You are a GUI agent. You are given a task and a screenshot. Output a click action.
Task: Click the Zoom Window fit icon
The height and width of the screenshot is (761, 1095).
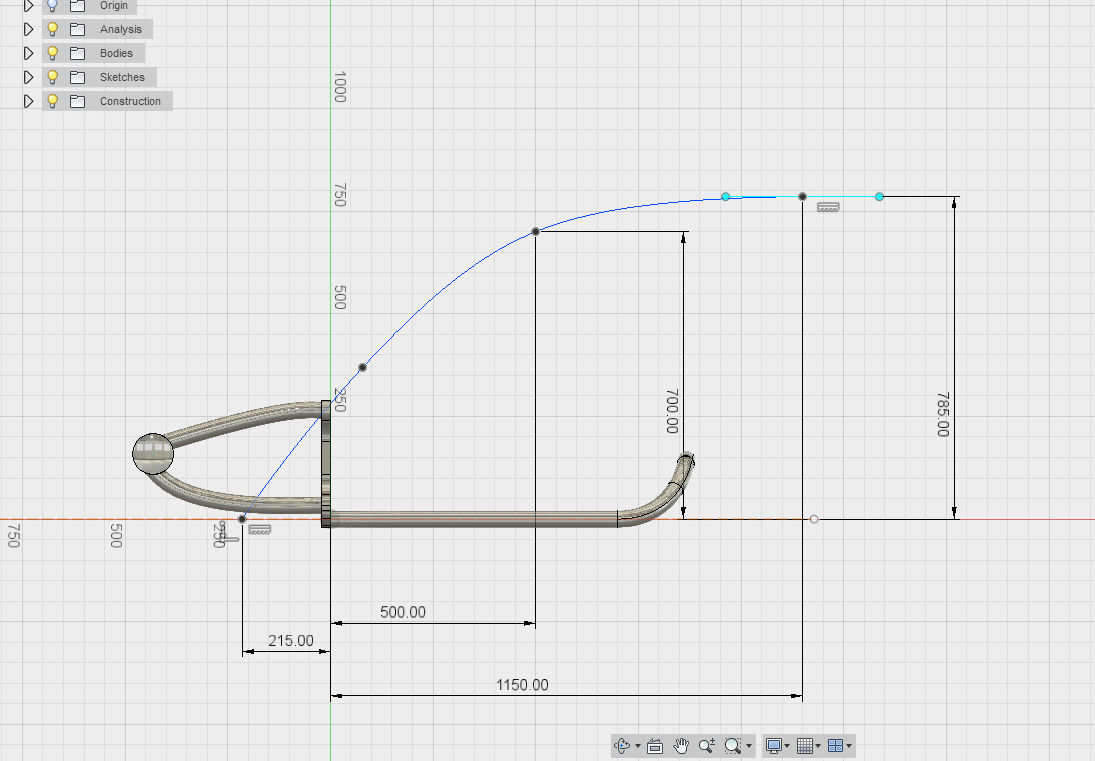[733, 746]
